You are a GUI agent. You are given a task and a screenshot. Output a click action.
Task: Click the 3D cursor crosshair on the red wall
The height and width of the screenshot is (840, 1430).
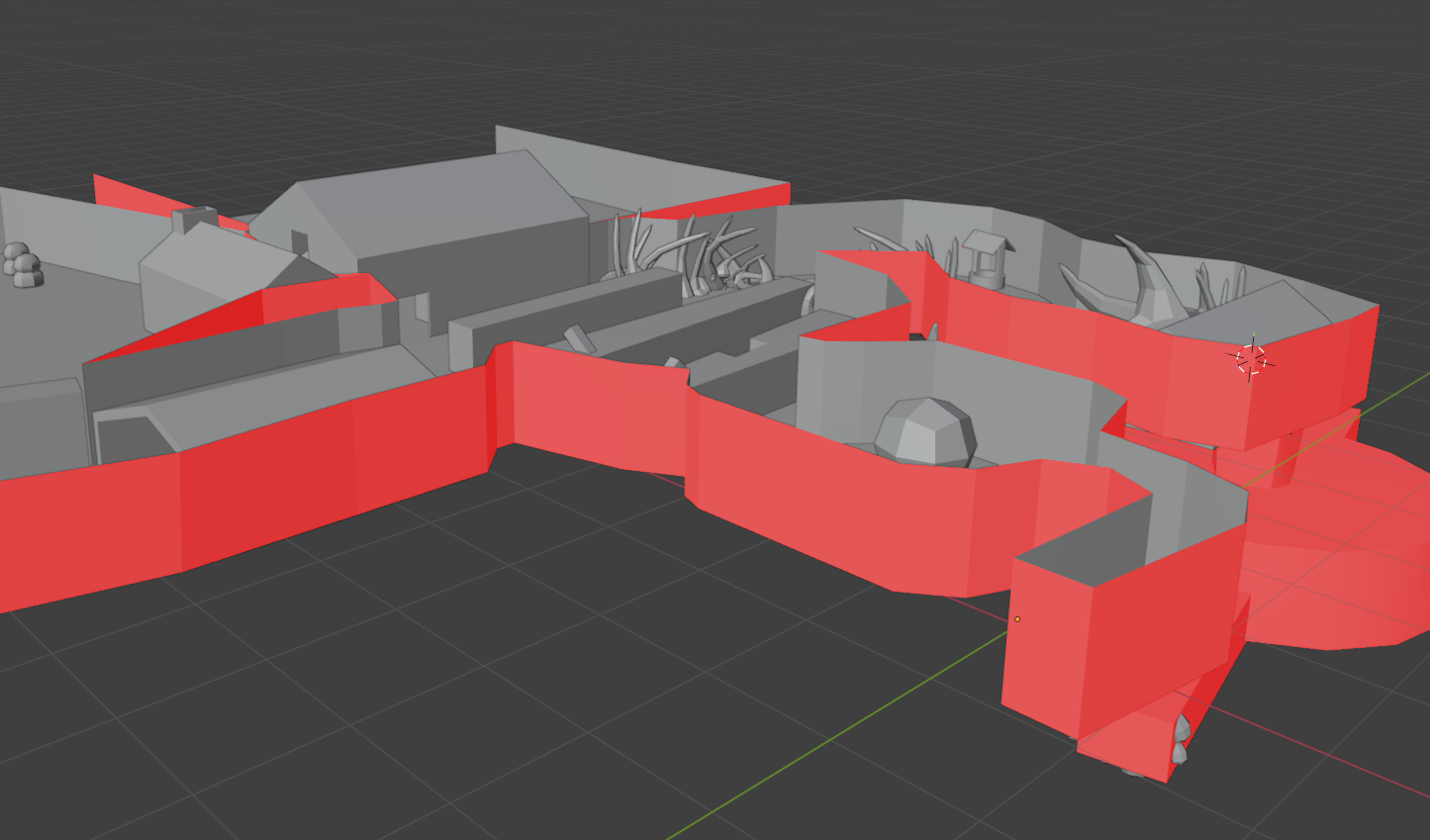coord(1251,358)
